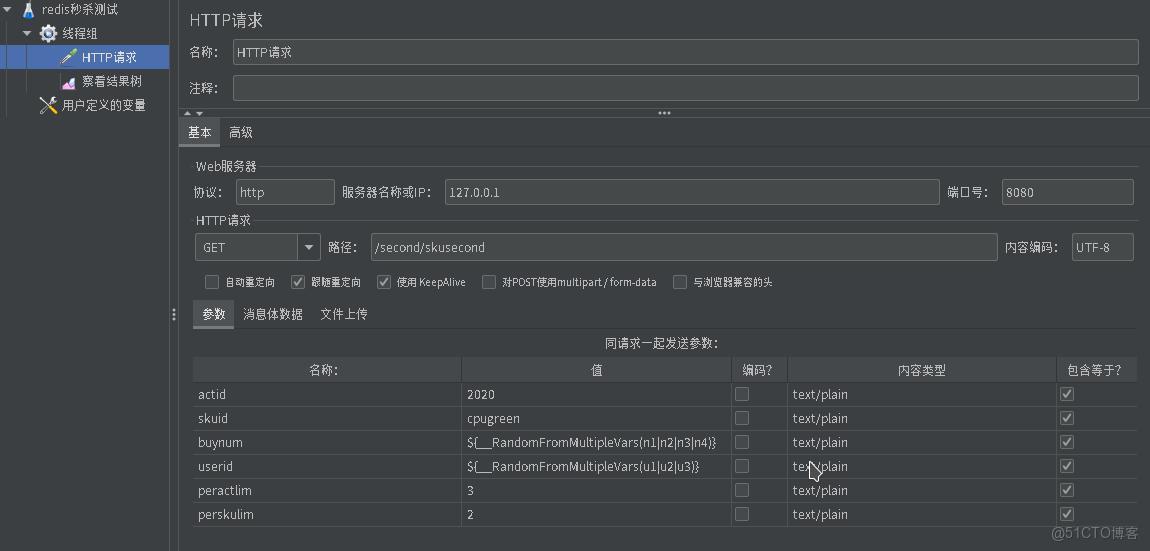The height and width of the screenshot is (551, 1150).
Task: Click the collapse arrows above the 基本 tab
Action: coord(193,113)
